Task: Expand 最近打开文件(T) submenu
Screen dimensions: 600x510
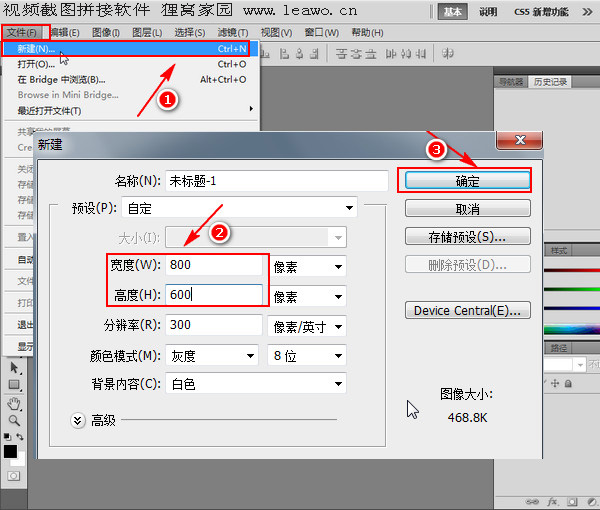Action: [131, 111]
